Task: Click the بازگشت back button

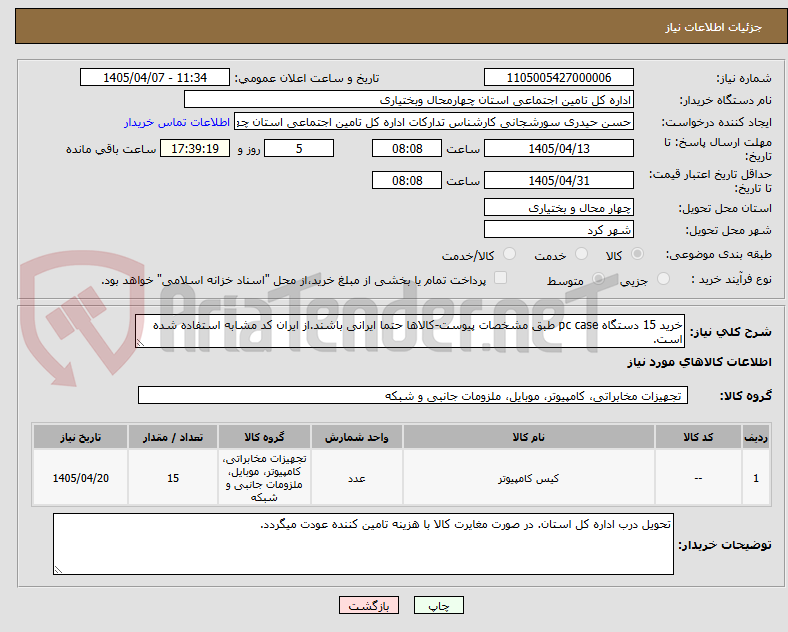Action: tap(369, 605)
